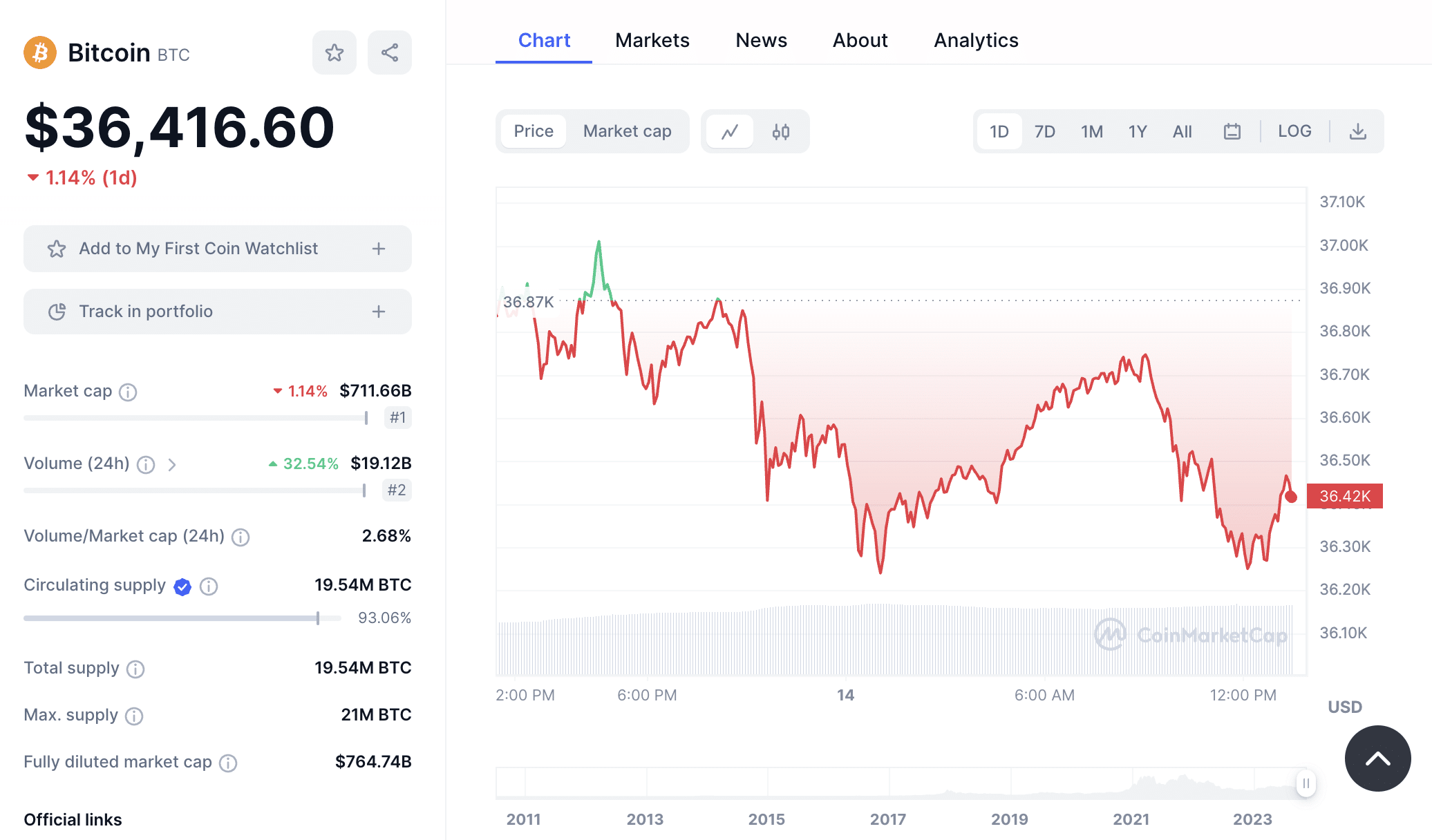Select the Price chart toggle
The height and width of the screenshot is (840, 1432).
coord(534,131)
